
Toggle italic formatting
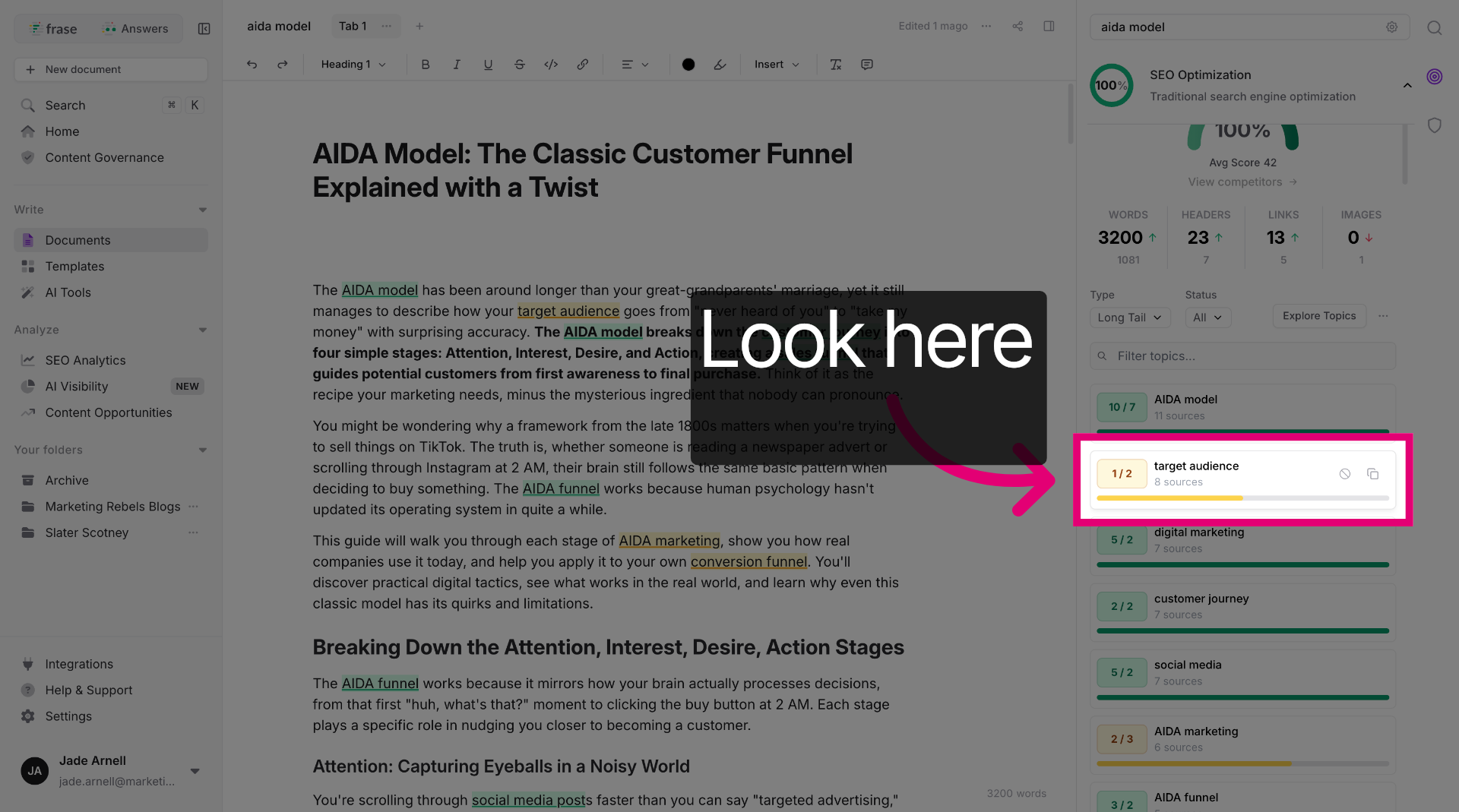[457, 65]
